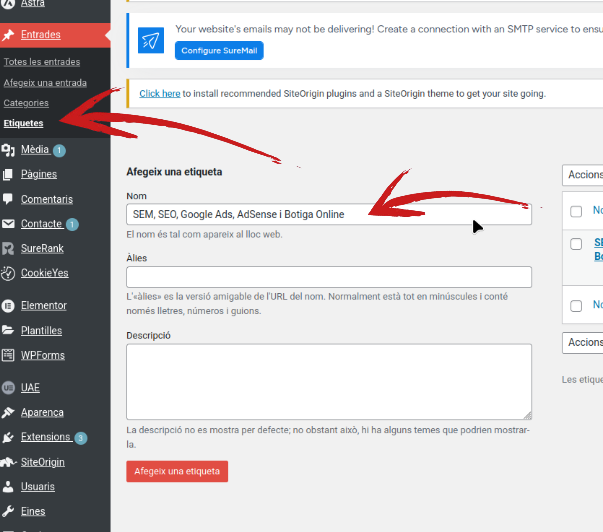Select the checkbox in table footer row
Image resolution: width=603 pixels, height=532 pixels.
point(576,305)
